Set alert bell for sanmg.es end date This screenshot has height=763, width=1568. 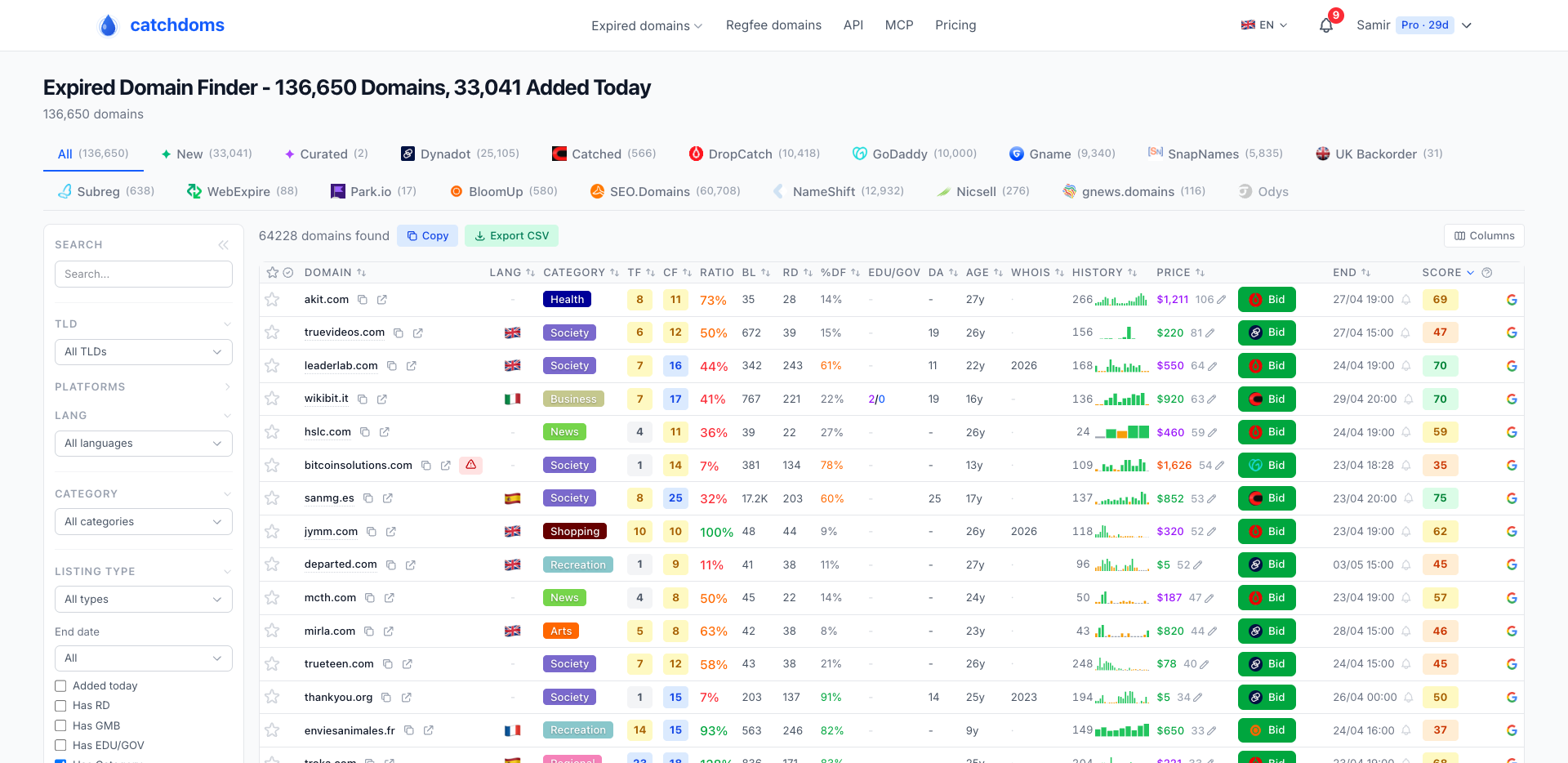coord(1409,498)
